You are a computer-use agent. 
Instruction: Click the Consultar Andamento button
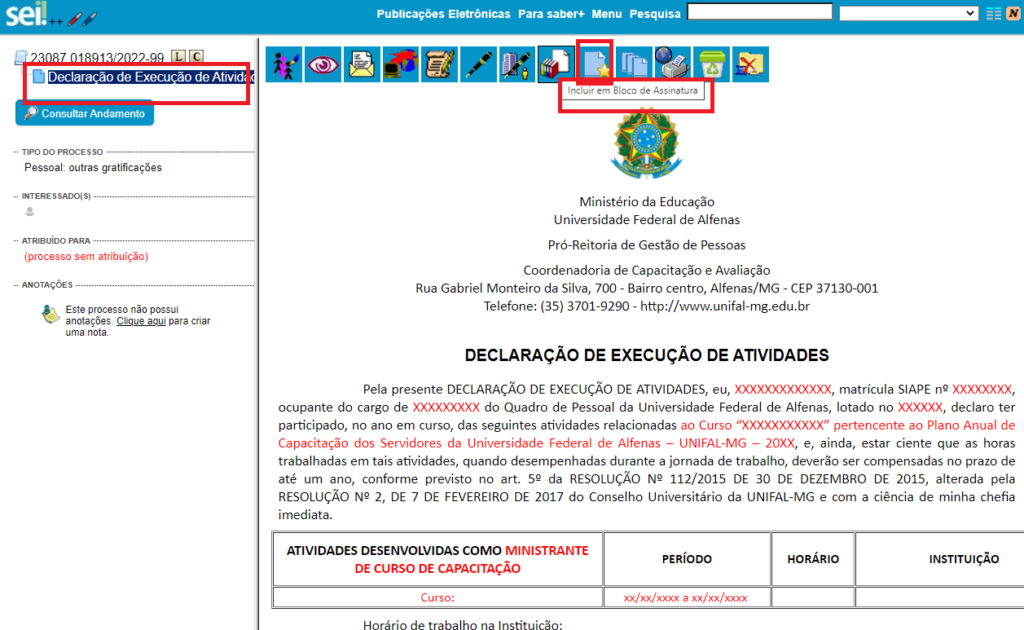tap(85, 114)
